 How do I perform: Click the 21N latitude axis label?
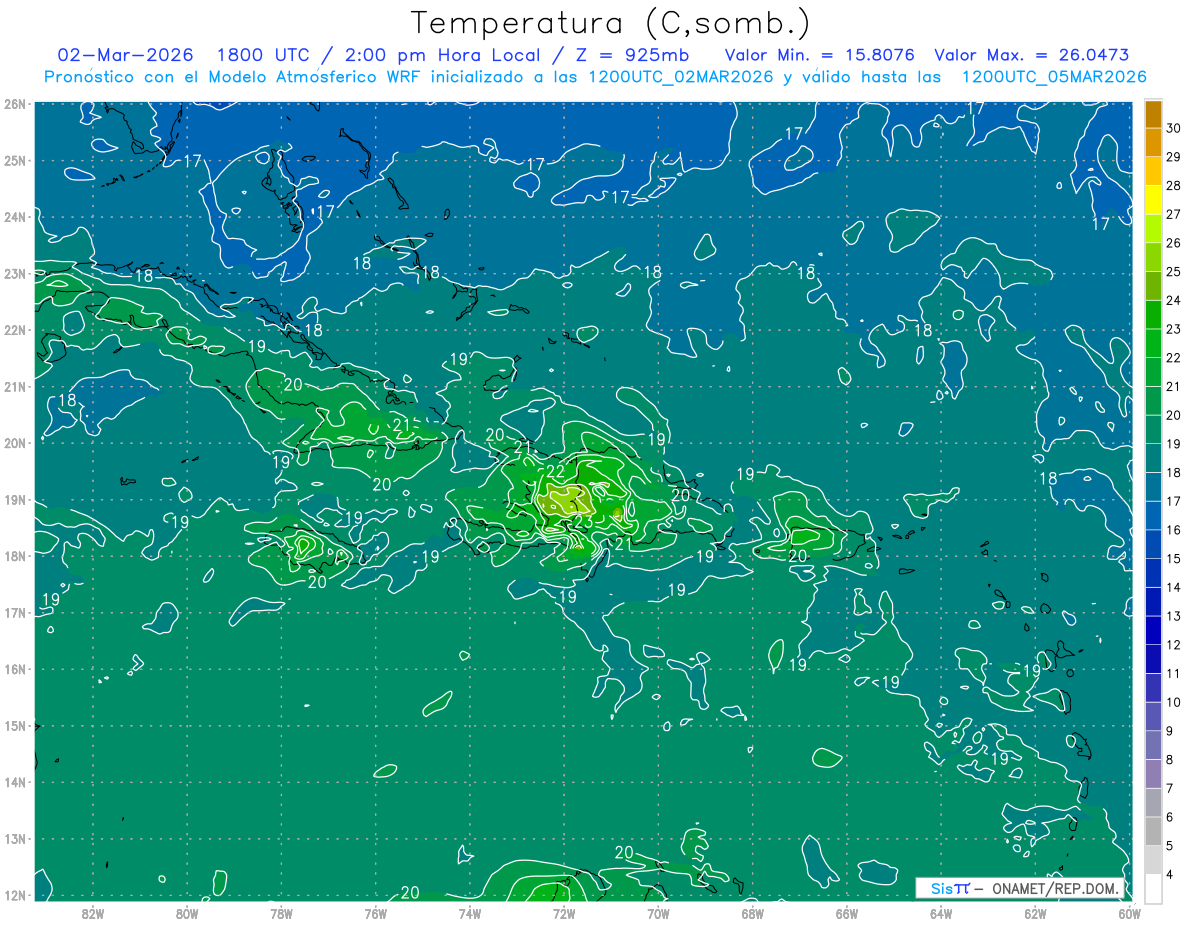coord(15,386)
